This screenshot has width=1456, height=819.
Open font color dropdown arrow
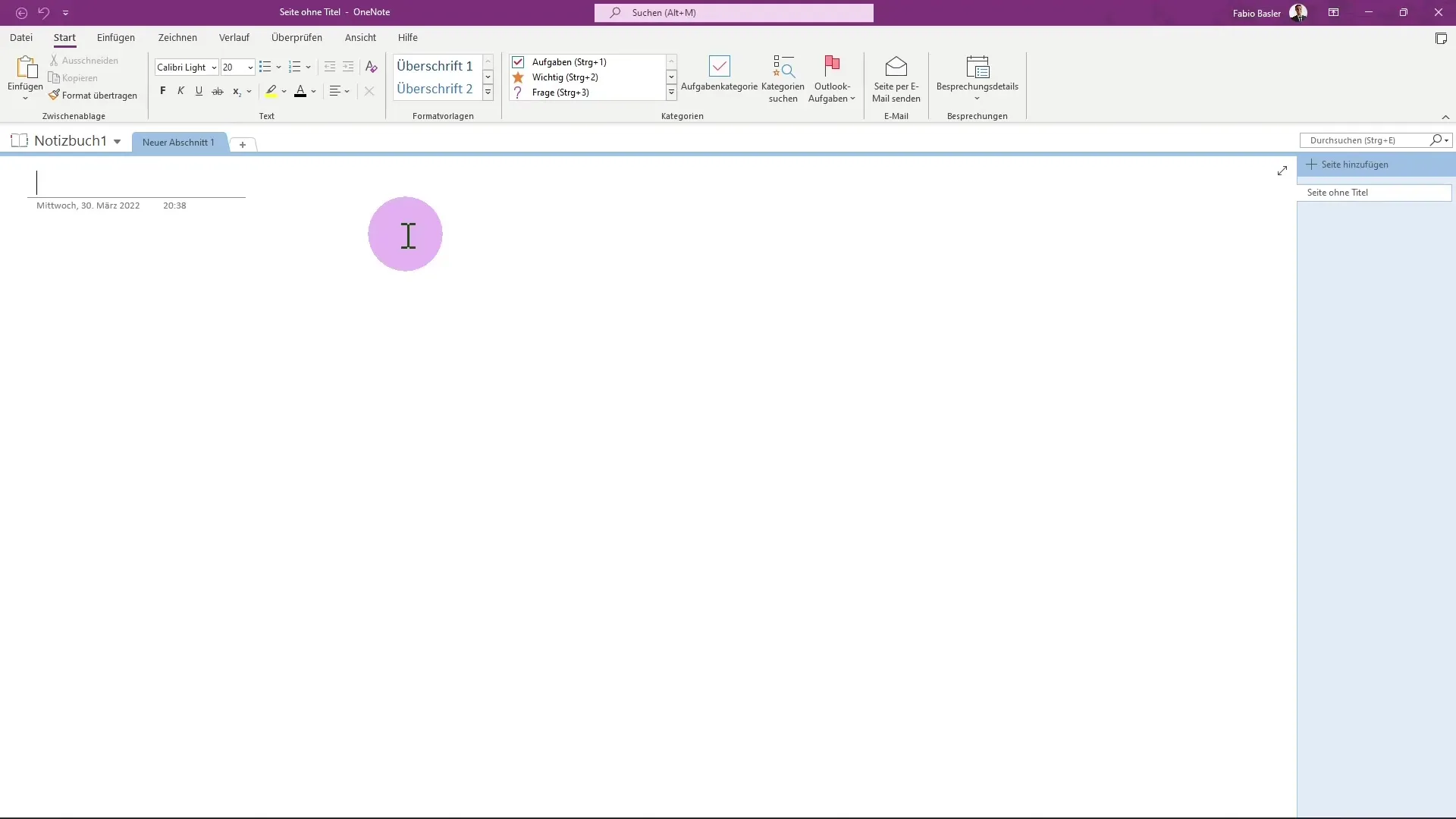(x=314, y=92)
